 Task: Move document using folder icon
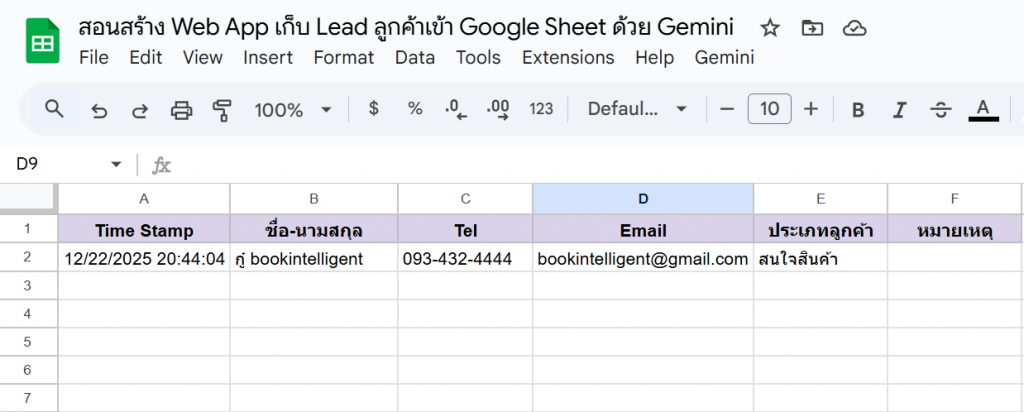(x=812, y=28)
